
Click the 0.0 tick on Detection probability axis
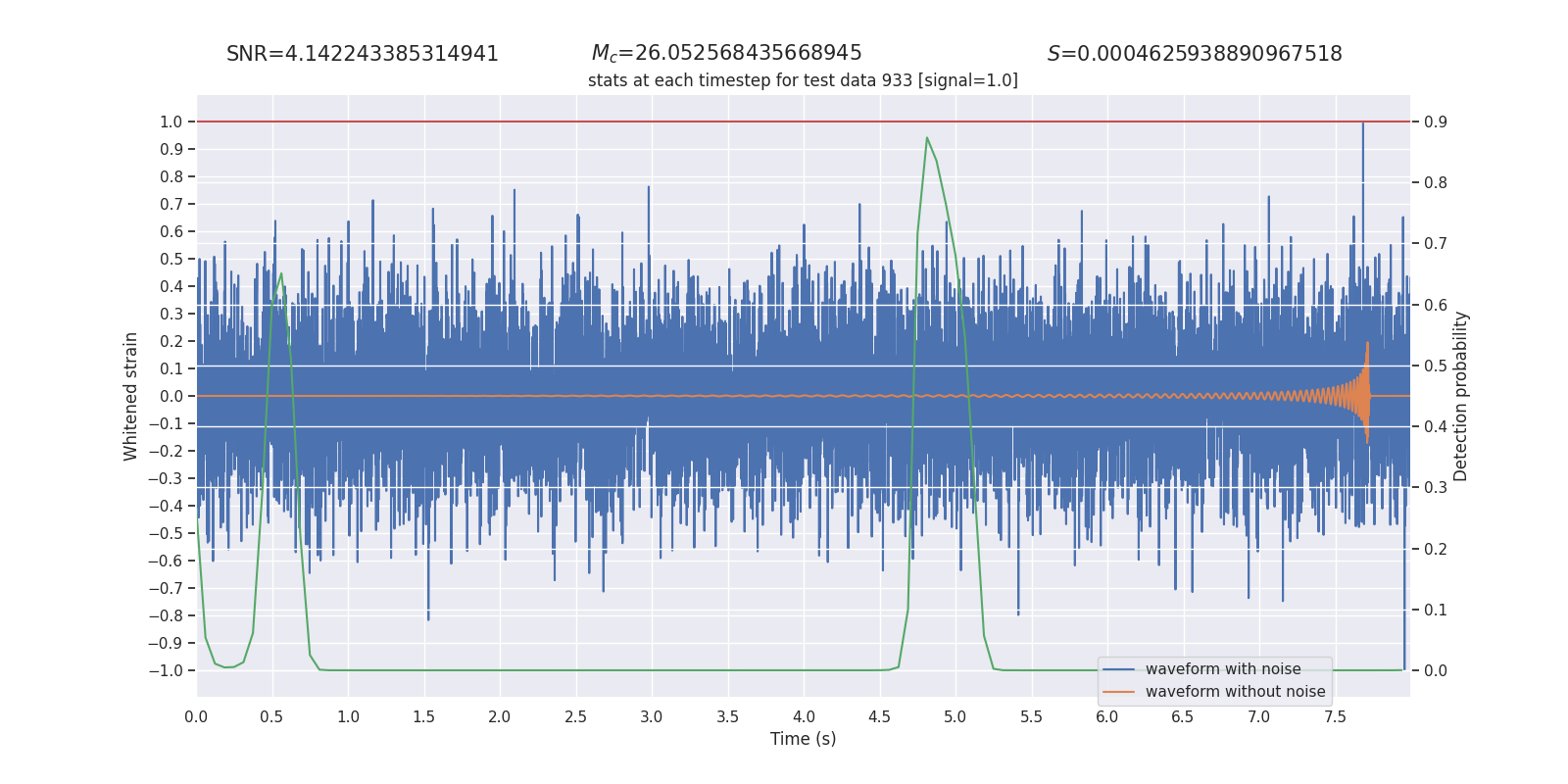click(1436, 670)
